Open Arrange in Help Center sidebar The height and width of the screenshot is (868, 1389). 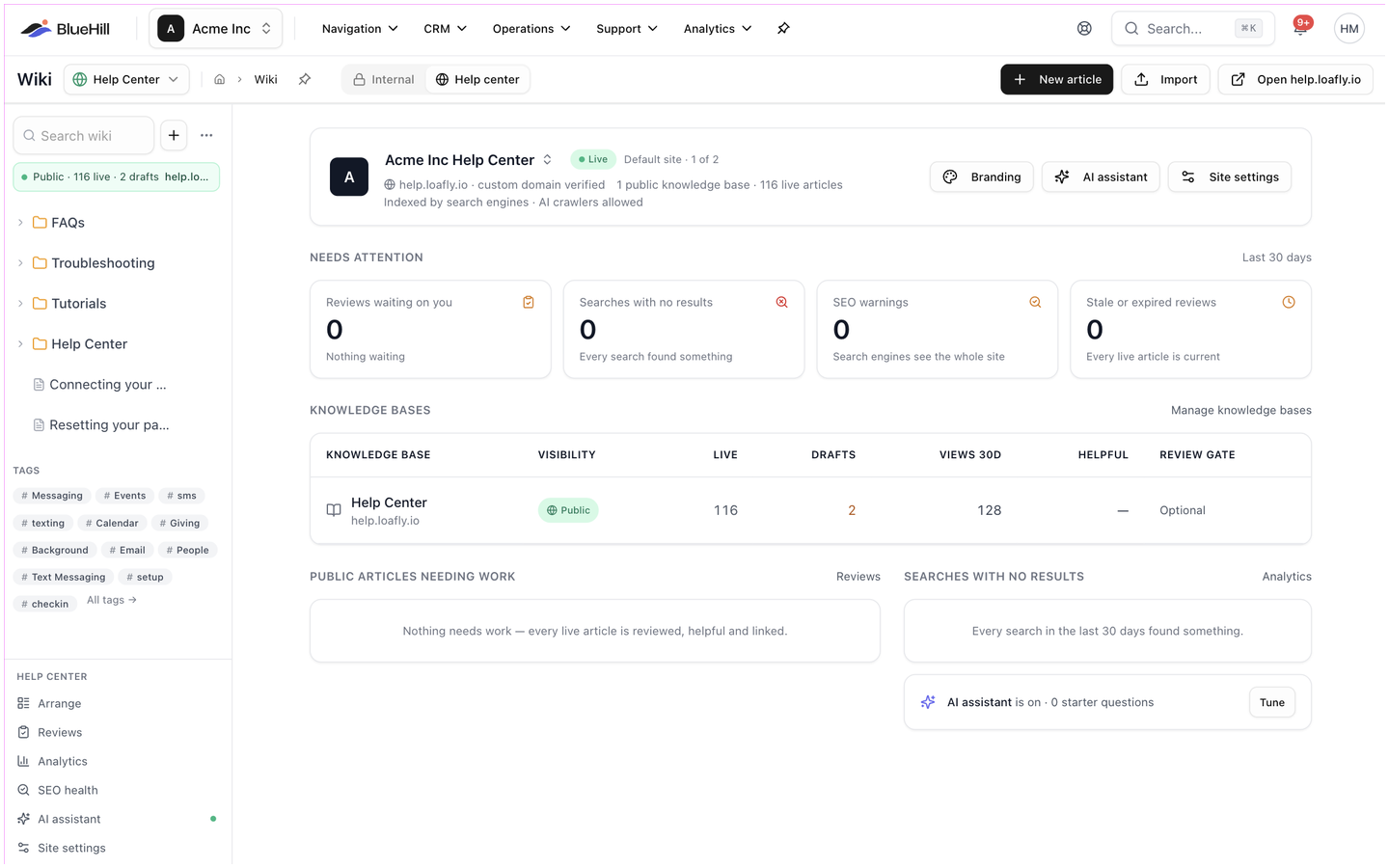pos(59,703)
